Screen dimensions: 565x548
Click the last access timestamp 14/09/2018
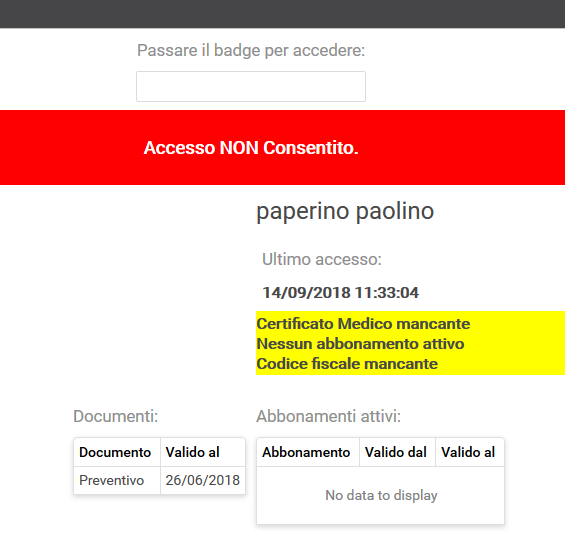pyautogui.click(x=341, y=293)
